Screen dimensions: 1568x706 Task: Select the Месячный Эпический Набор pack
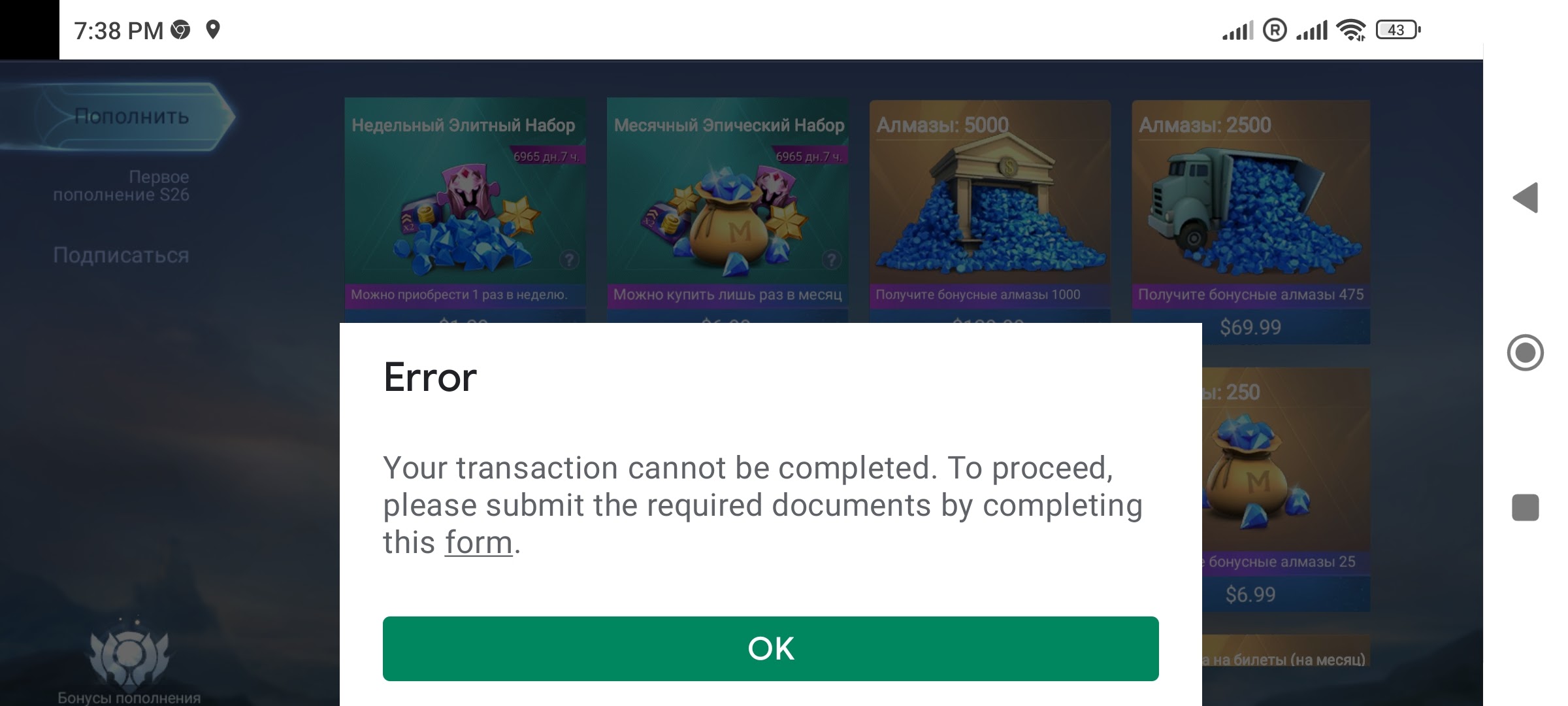point(727,200)
